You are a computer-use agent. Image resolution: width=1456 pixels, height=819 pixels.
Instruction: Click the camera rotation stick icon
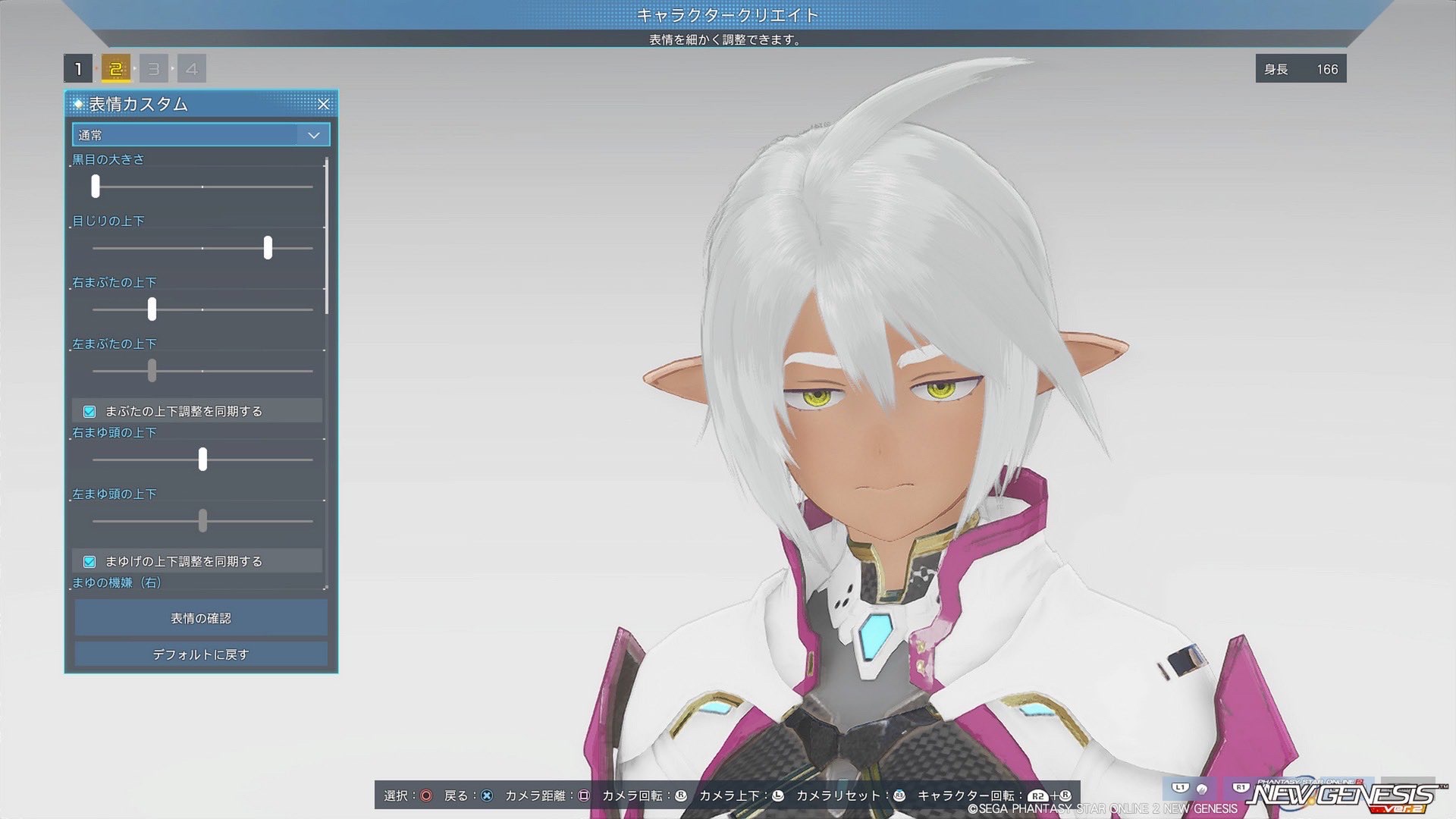[x=681, y=795]
